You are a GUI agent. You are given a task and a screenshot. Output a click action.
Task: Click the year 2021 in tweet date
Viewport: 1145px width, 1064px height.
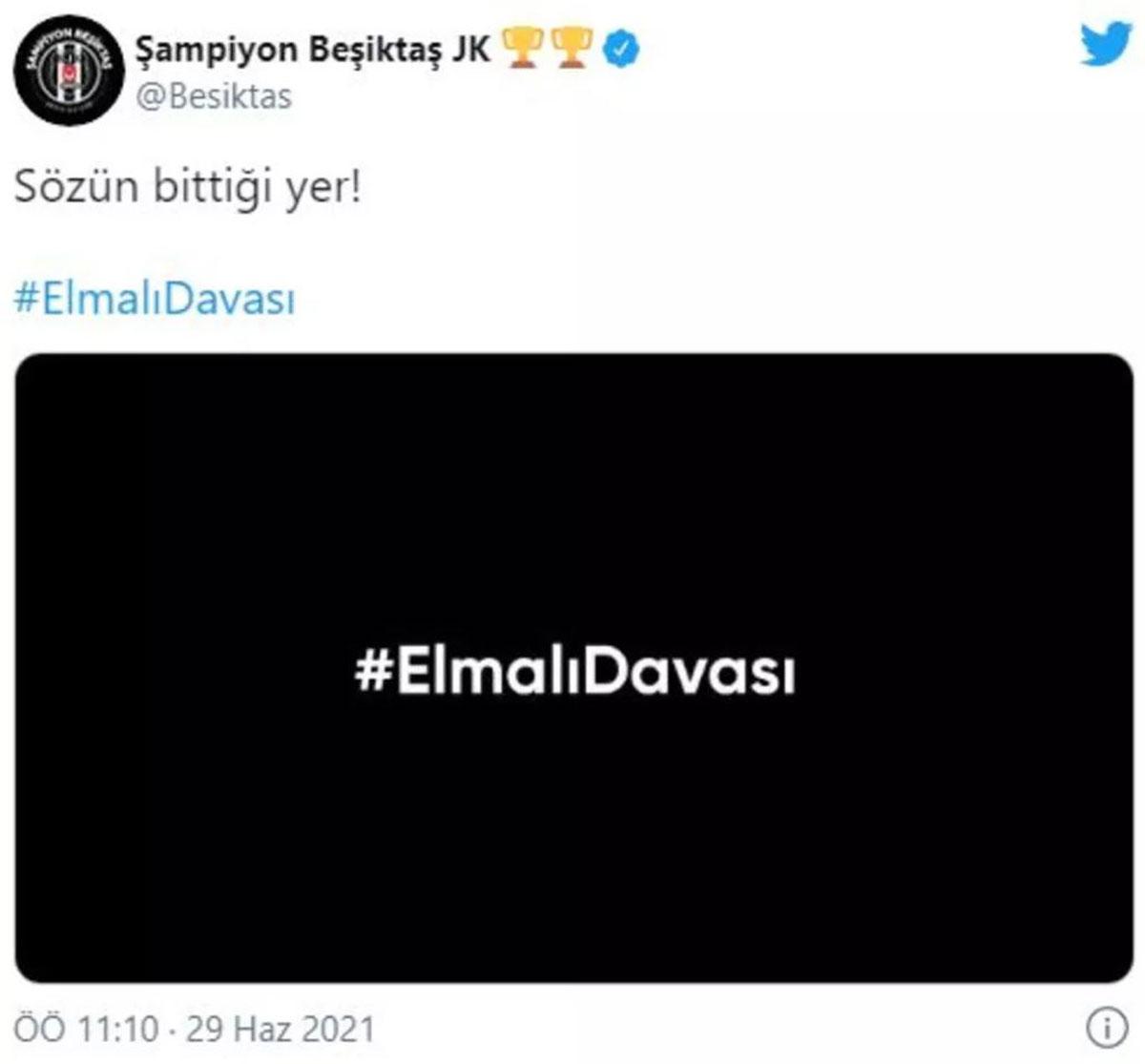click(338, 1029)
